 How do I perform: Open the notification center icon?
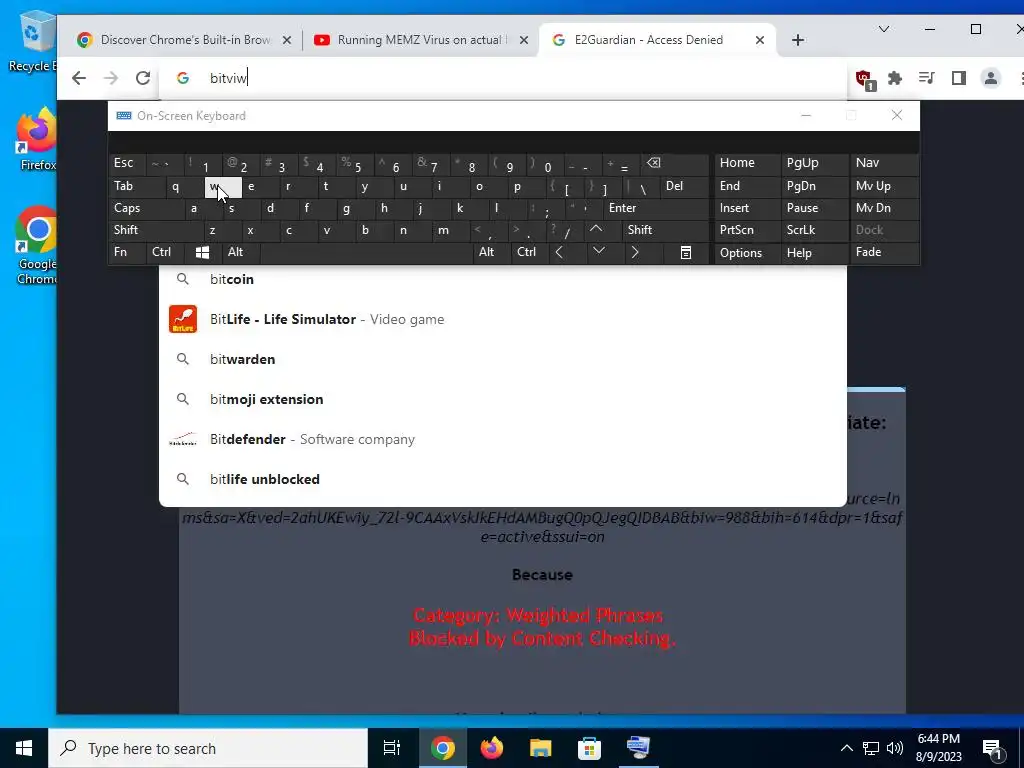point(993,749)
